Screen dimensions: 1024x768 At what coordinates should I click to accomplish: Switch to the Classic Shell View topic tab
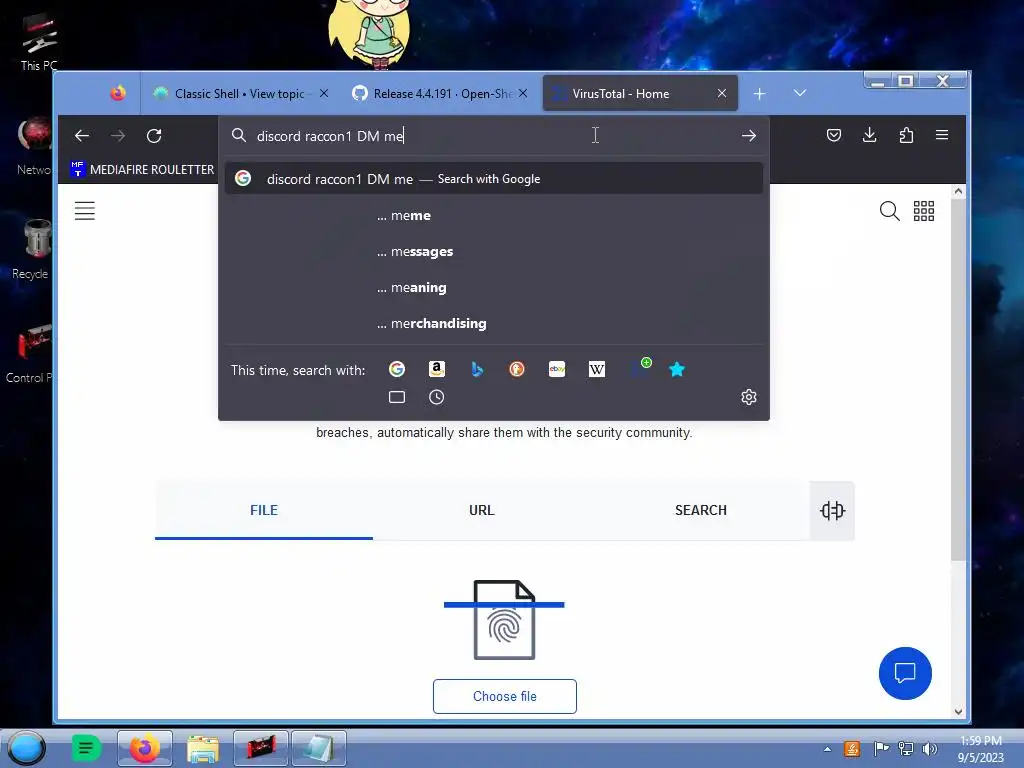[x=241, y=93]
